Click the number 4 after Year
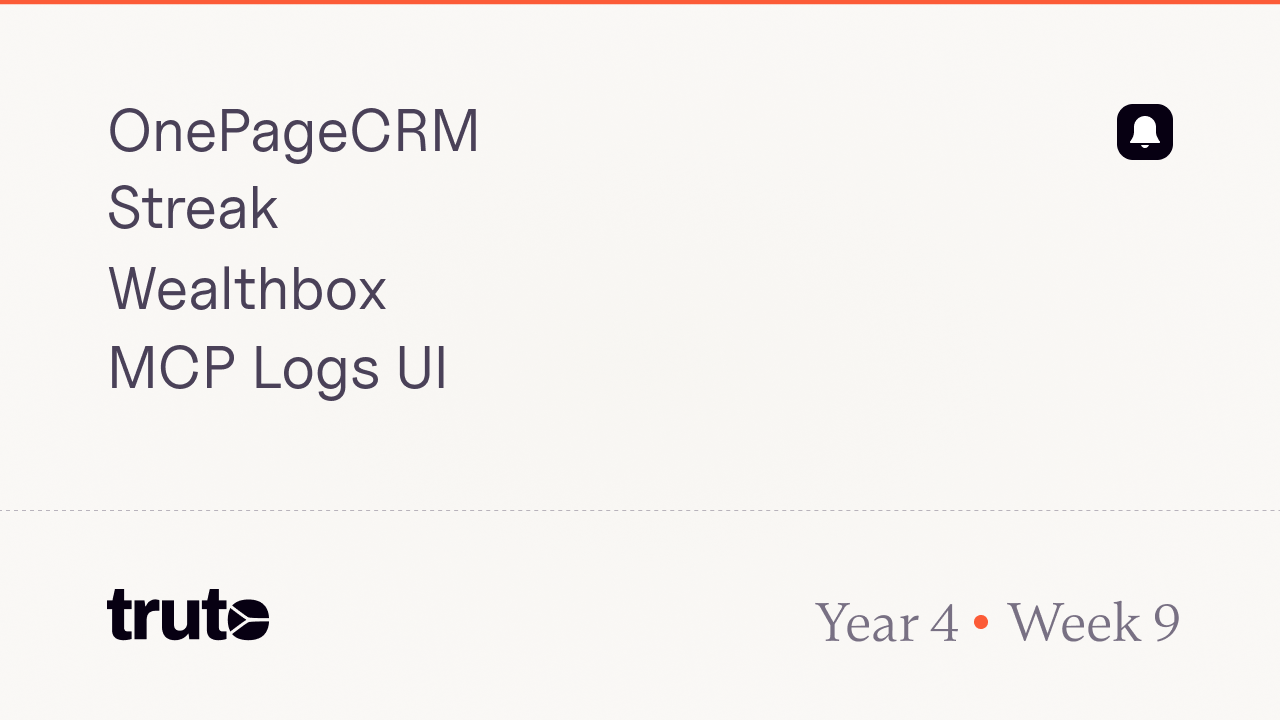This screenshot has height=720, width=1280. point(944,622)
